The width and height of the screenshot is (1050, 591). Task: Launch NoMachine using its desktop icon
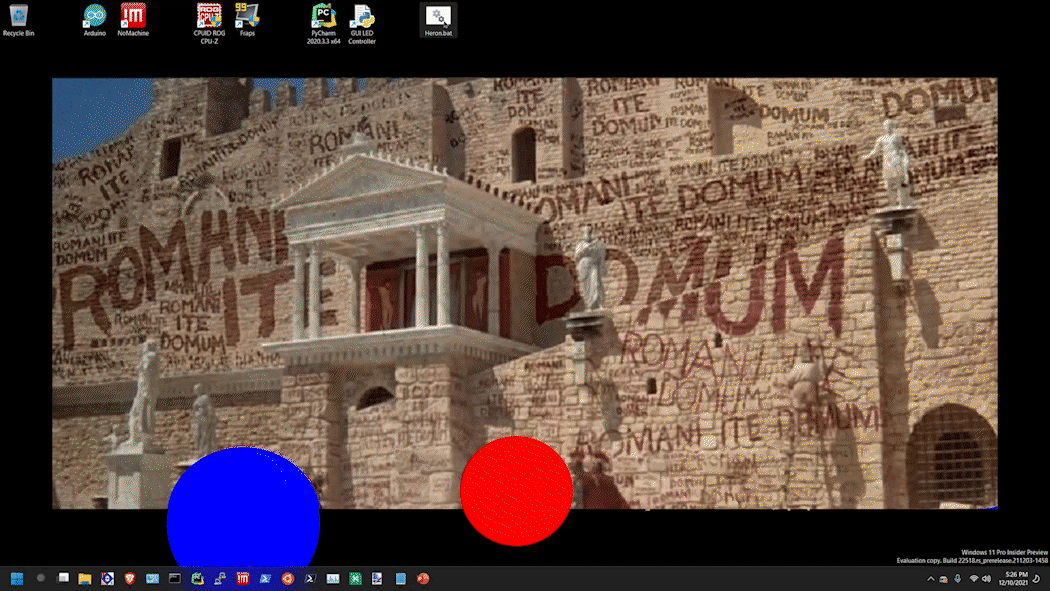(132, 17)
